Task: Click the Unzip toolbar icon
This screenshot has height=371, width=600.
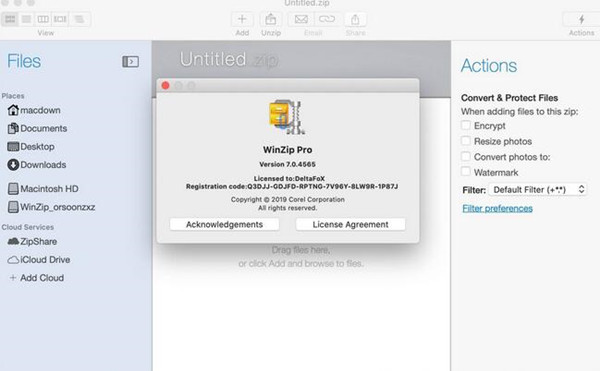Action: [x=271, y=19]
